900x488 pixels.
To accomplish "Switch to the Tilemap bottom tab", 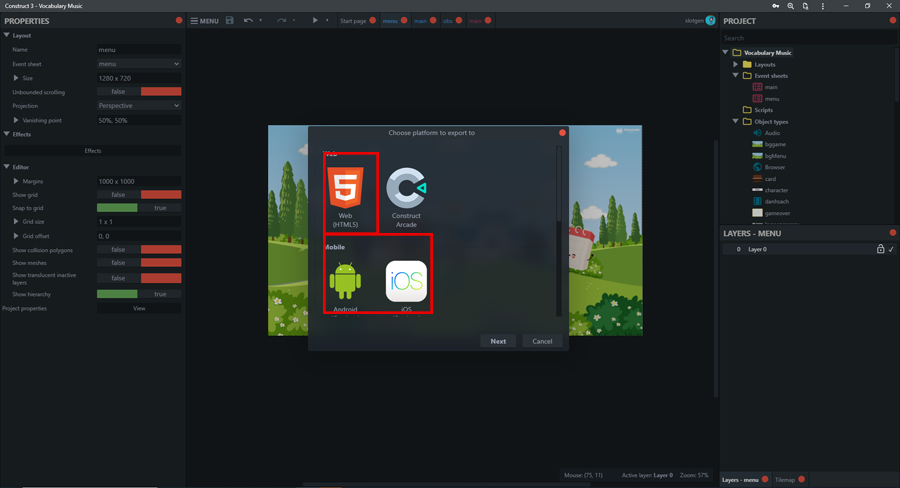I will click(x=785, y=479).
